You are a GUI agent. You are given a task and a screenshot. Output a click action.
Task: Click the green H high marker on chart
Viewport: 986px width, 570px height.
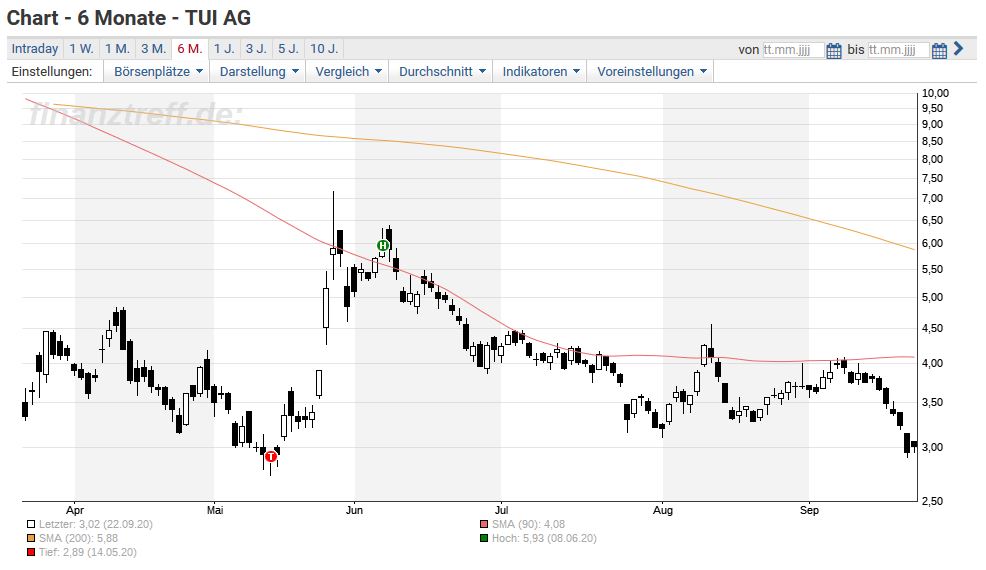[x=383, y=245]
